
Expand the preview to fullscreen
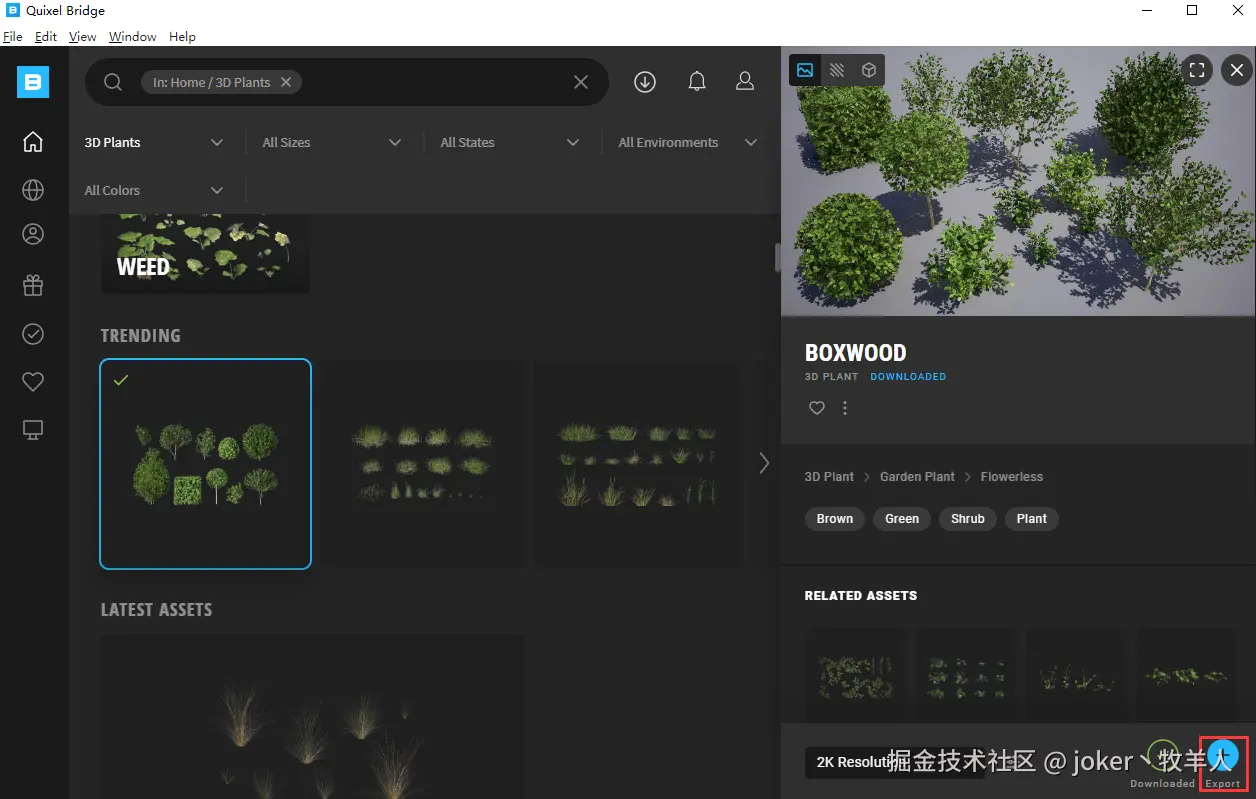pos(1197,70)
